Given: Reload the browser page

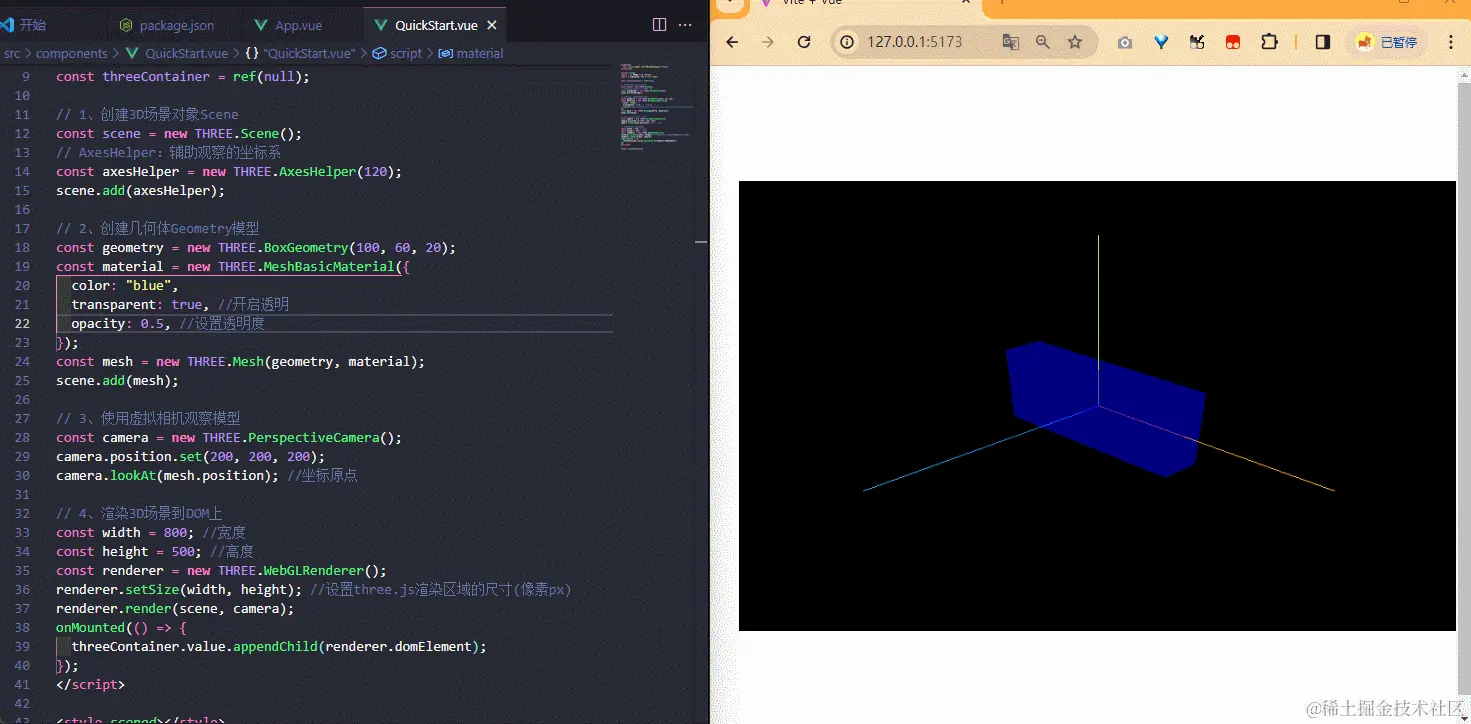Looking at the screenshot, I should click(x=803, y=42).
